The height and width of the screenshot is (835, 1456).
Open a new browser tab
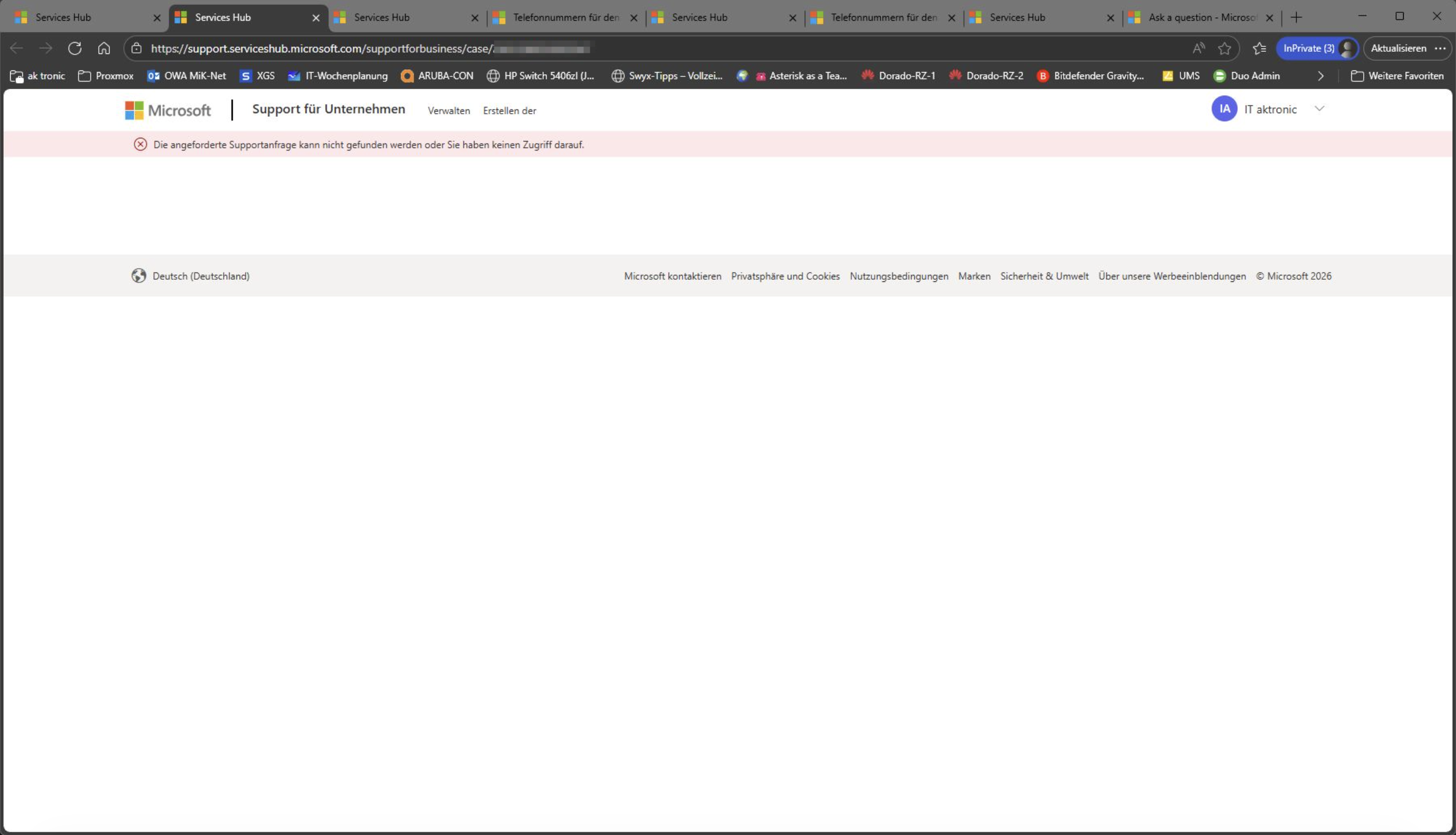pos(1296,17)
